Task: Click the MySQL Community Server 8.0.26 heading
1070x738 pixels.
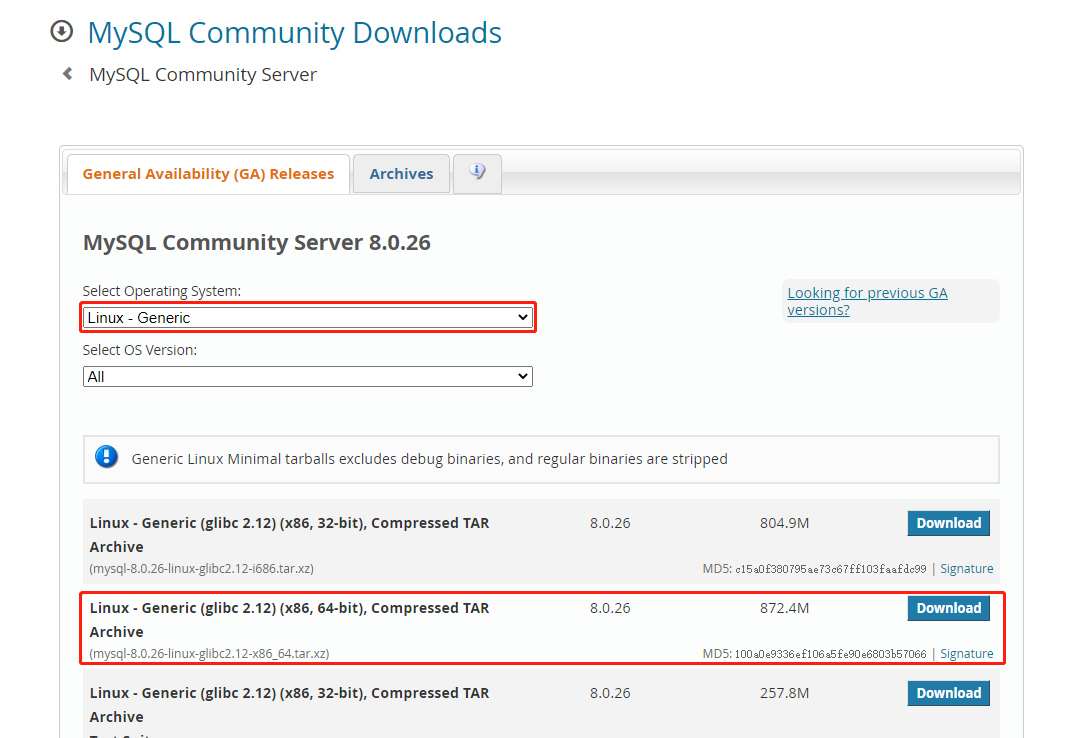Action: [x=257, y=242]
